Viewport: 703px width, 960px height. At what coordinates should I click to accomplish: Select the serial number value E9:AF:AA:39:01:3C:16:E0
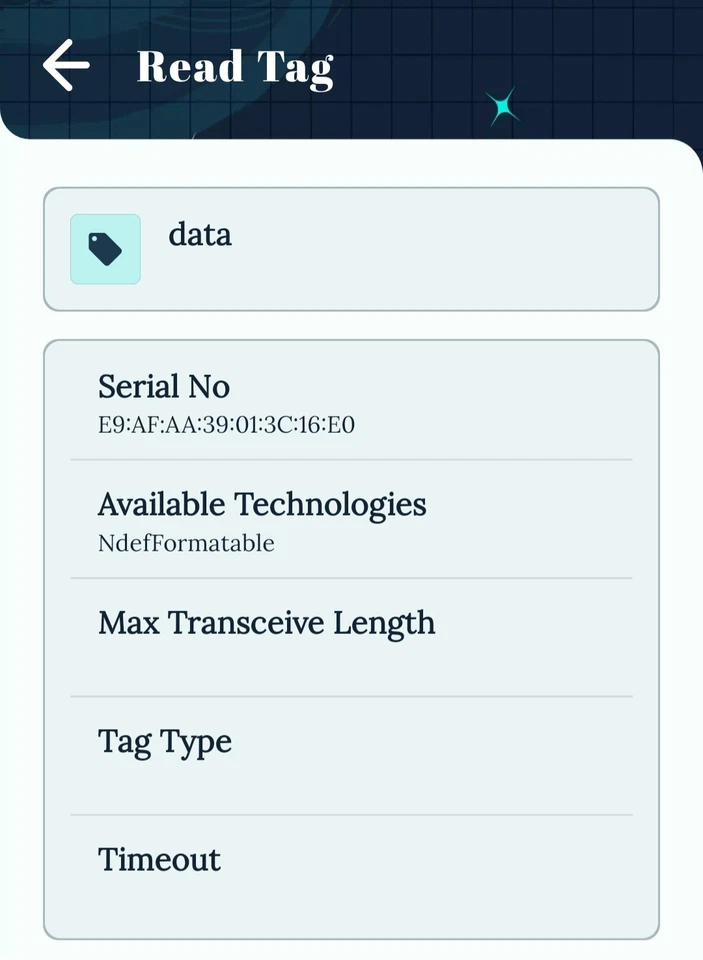click(x=227, y=425)
